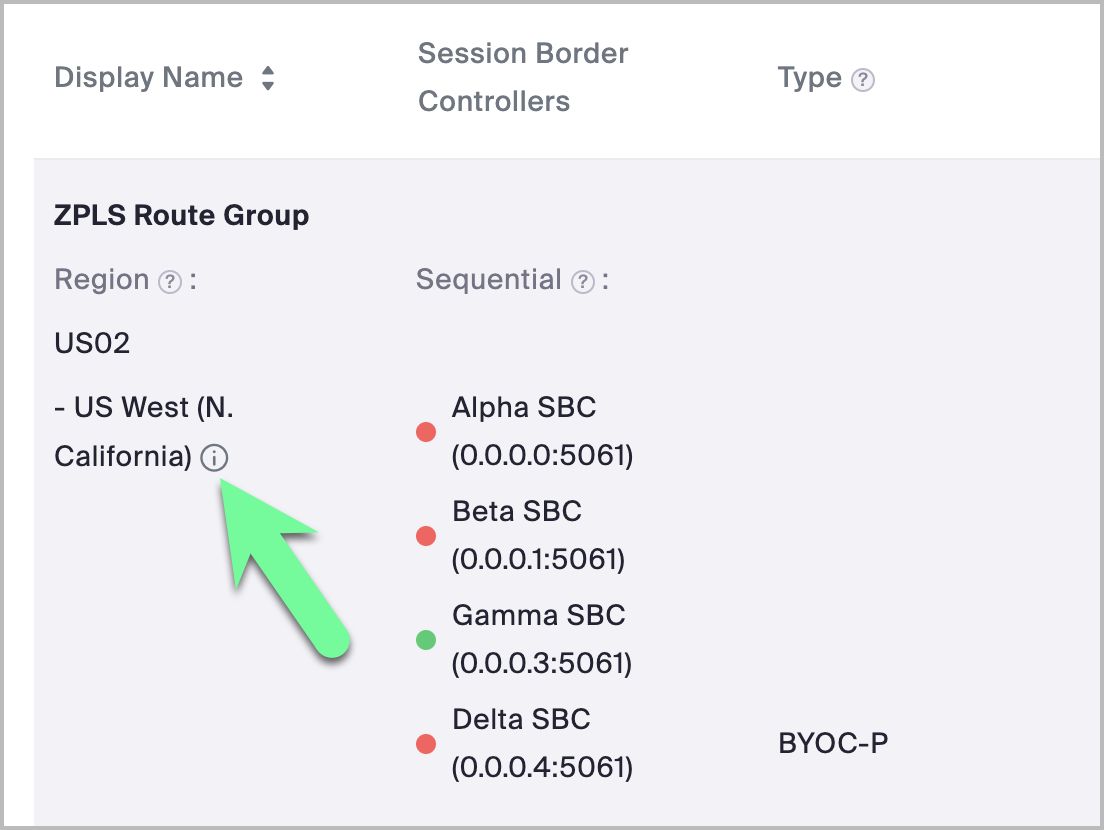Click the BYOC-P type value
Viewport: 1104px width, 830px height.
point(833,744)
